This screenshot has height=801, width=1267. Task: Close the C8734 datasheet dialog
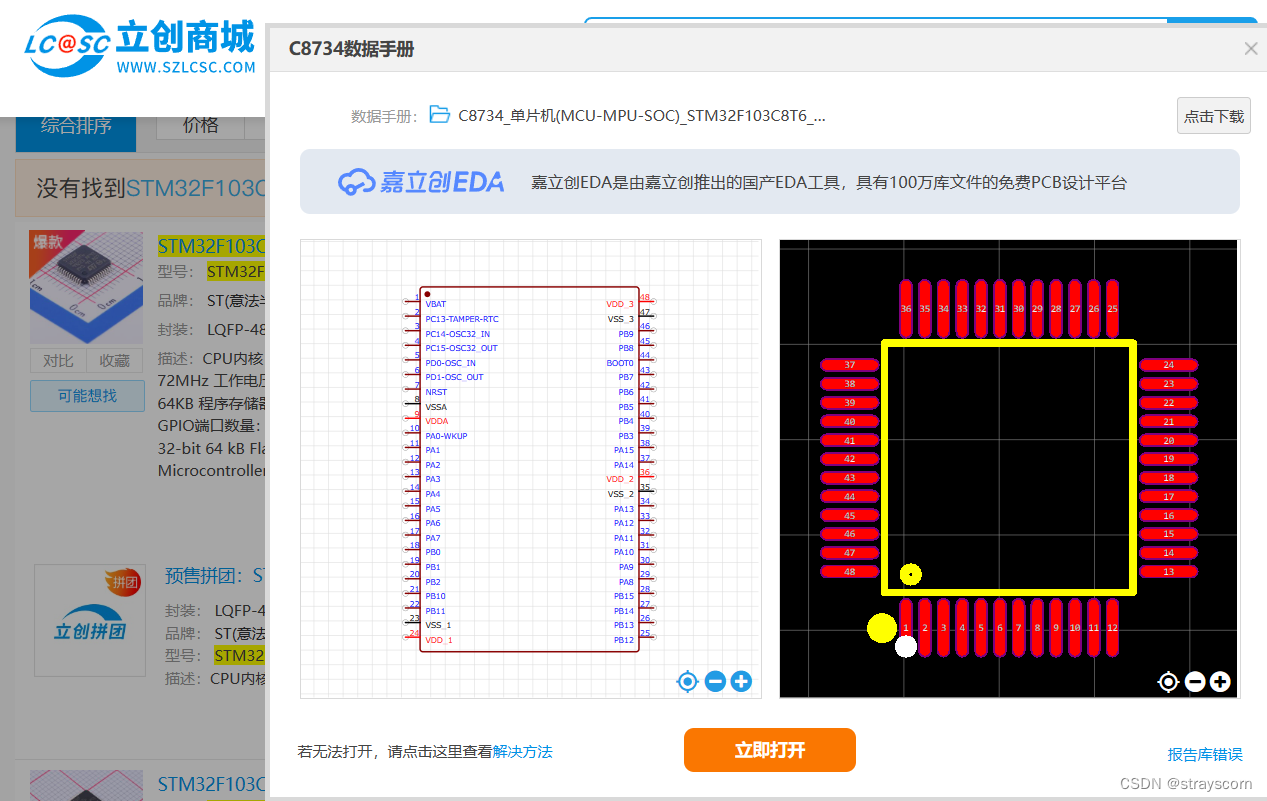1251,48
